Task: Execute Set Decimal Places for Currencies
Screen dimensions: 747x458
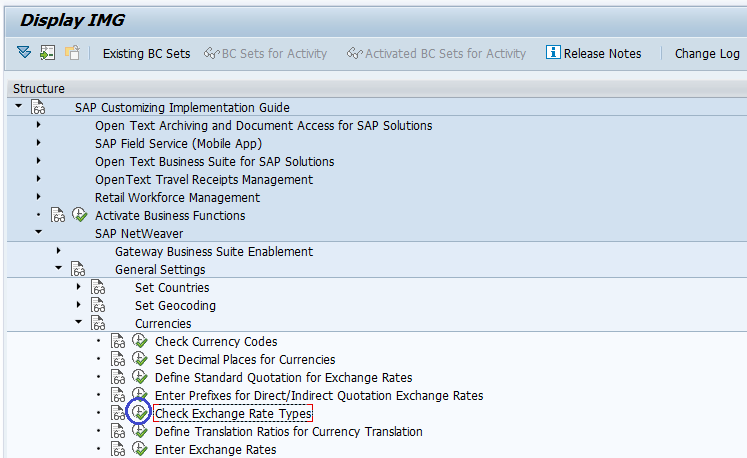Action: click(x=140, y=359)
